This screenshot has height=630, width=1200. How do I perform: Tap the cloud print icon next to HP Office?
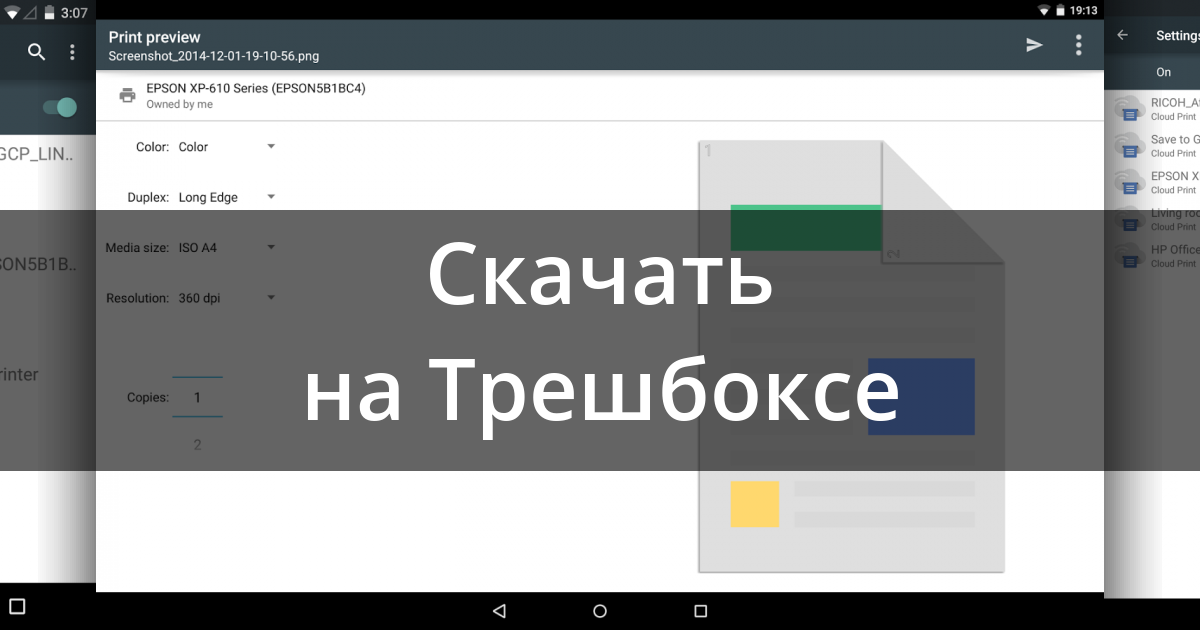point(1128,256)
